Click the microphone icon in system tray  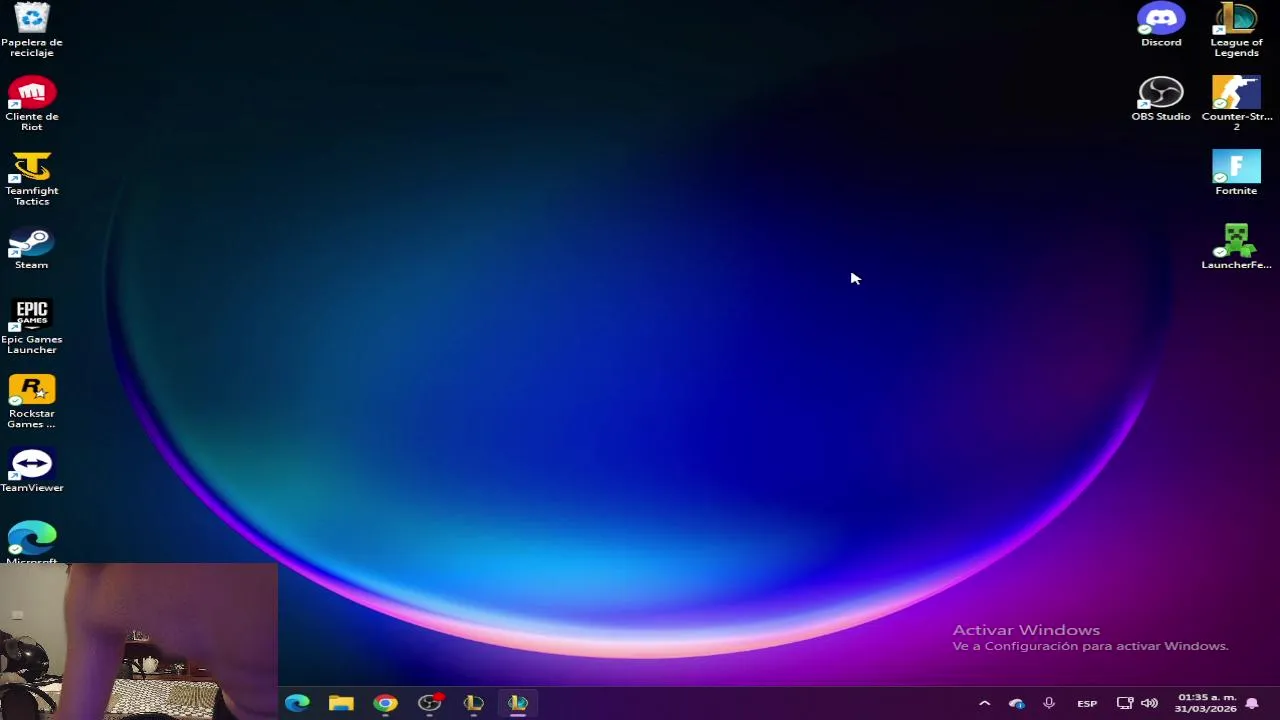tap(1048, 703)
